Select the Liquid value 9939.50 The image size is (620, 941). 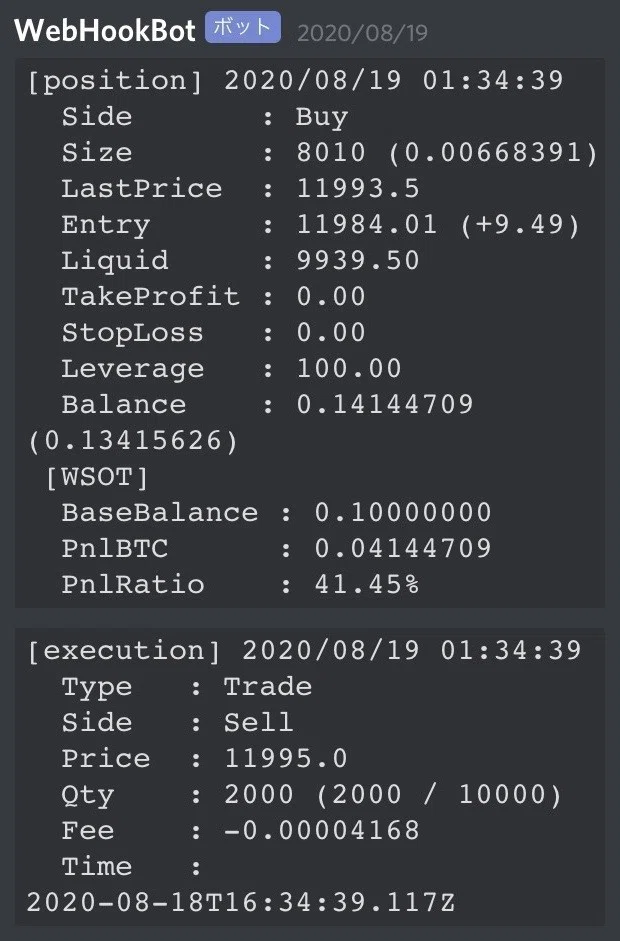(358, 260)
